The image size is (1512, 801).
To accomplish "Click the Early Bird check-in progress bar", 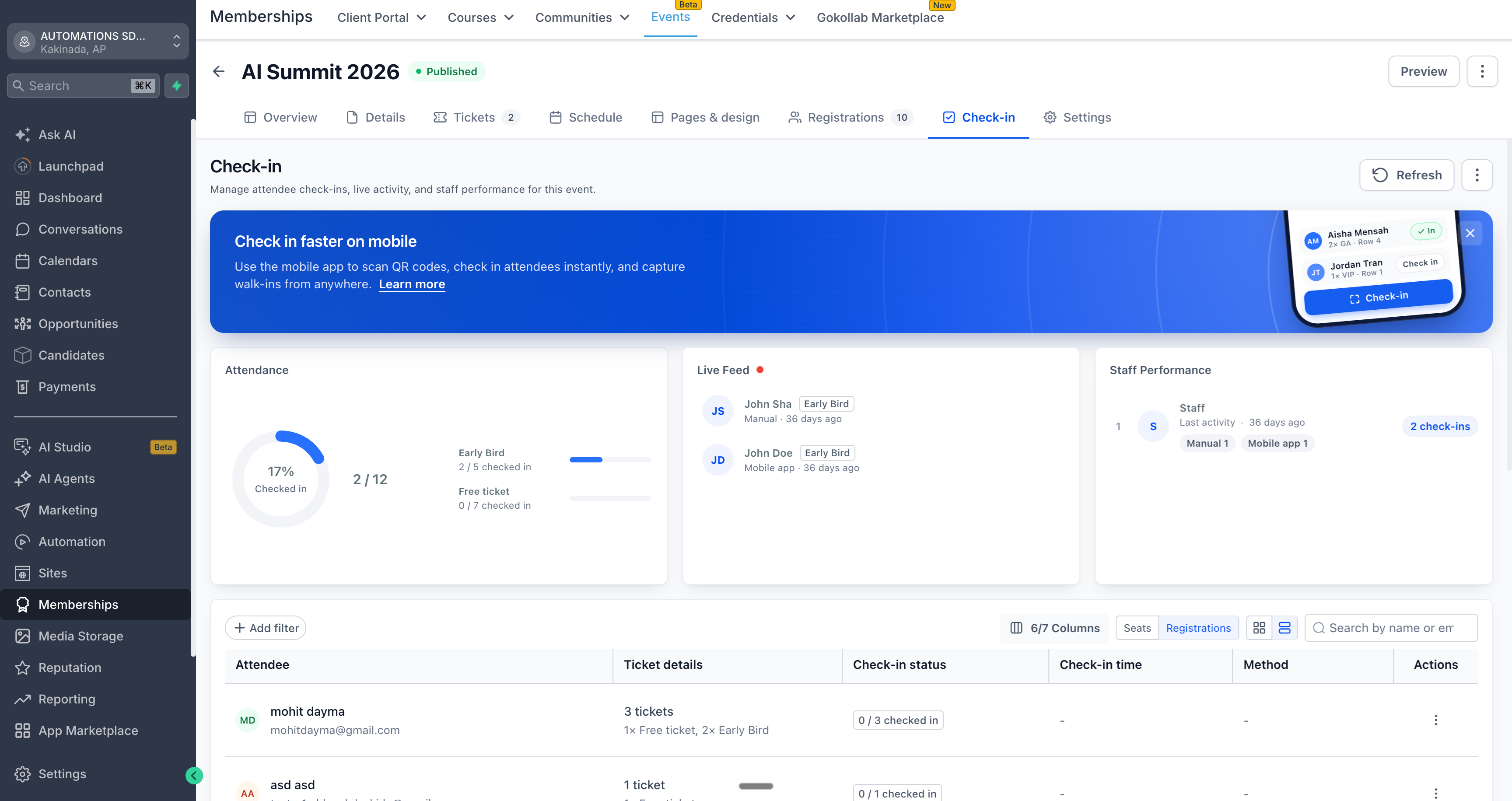I will [x=610, y=459].
